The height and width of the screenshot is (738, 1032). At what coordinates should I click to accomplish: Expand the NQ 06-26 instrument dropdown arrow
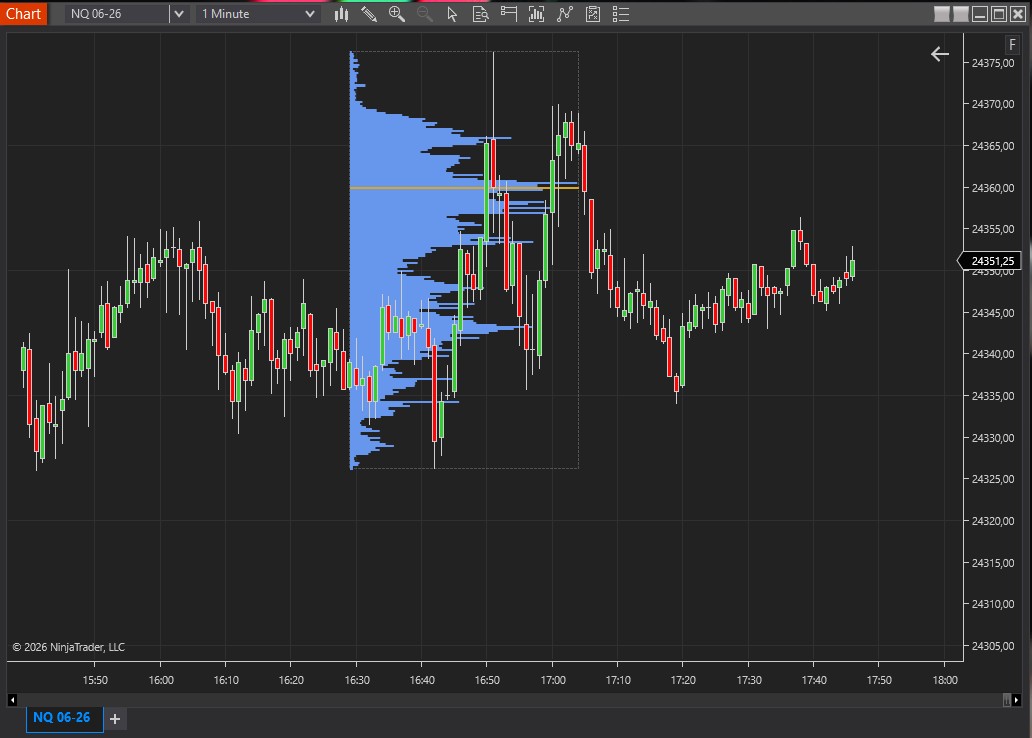pos(178,14)
